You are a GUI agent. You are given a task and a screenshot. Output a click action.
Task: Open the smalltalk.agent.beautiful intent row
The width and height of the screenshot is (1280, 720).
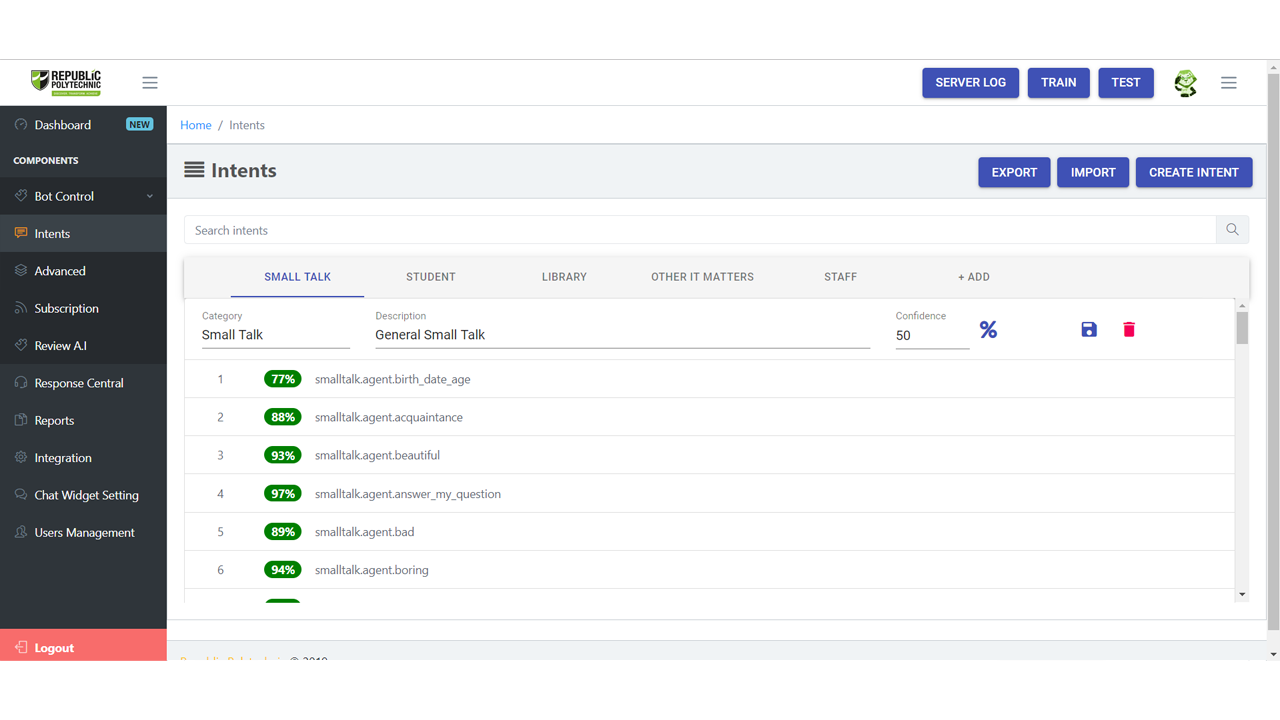pyautogui.click(x=377, y=456)
